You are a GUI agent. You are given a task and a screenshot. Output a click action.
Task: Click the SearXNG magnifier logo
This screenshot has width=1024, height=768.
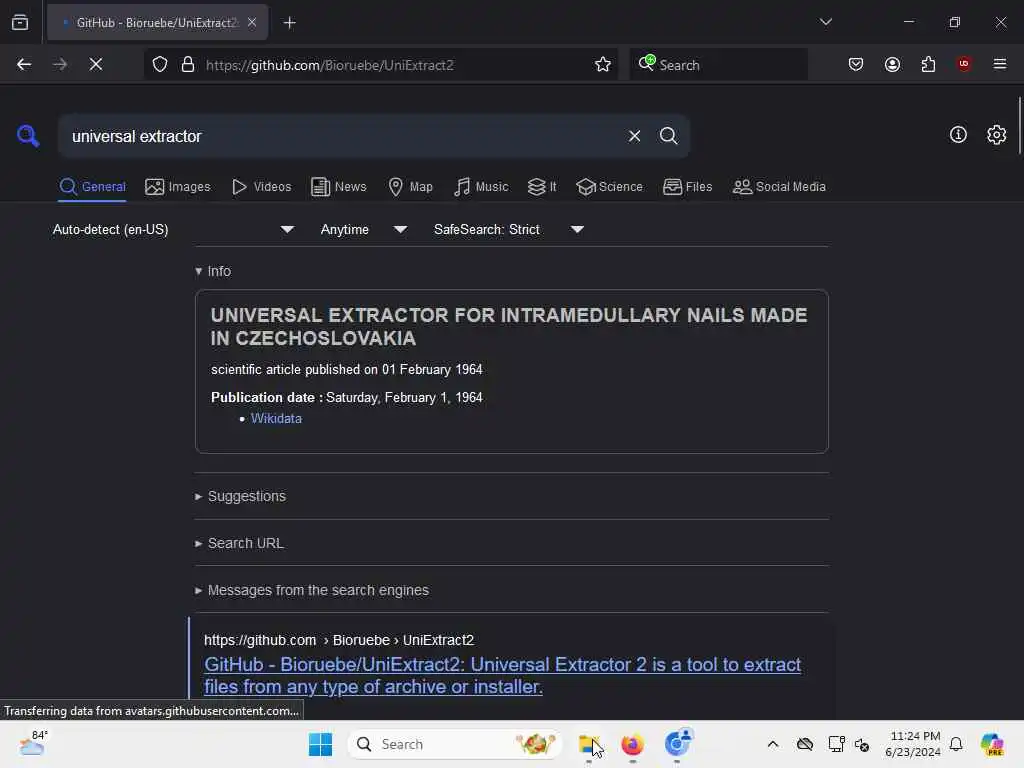pyautogui.click(x=27, y=136)
